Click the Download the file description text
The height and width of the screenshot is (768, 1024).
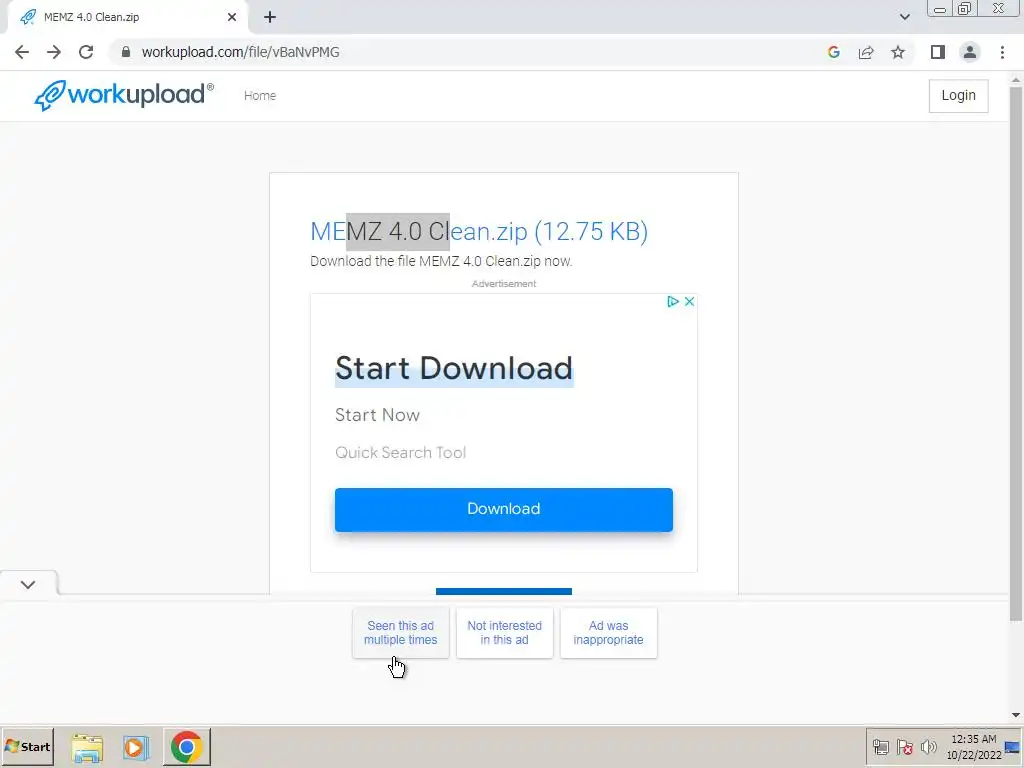[x=441, y=261]
